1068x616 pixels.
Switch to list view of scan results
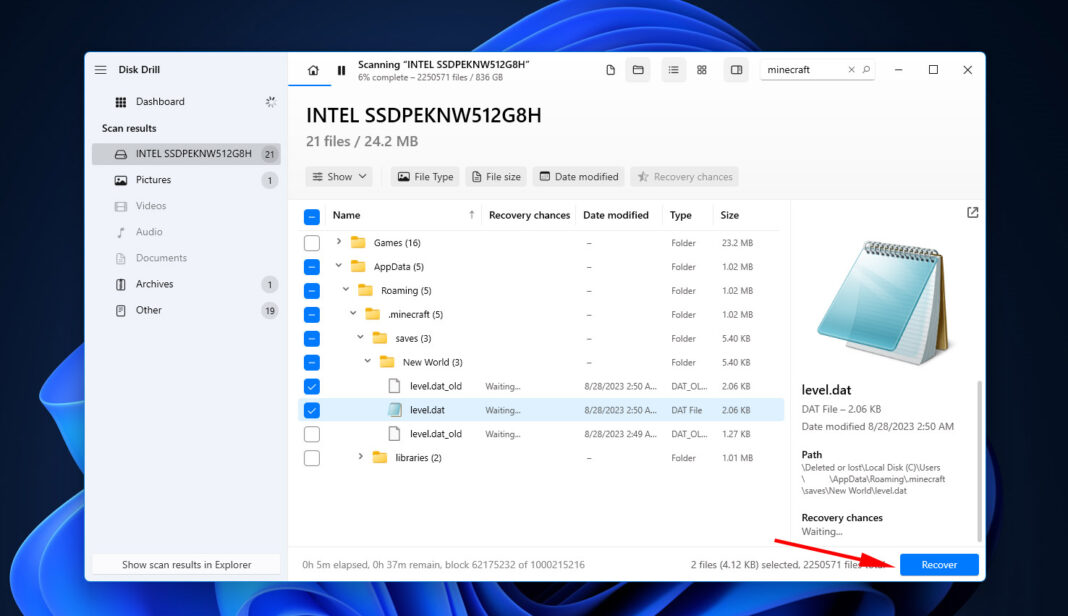pyautogui.click(x=673, y=70)
